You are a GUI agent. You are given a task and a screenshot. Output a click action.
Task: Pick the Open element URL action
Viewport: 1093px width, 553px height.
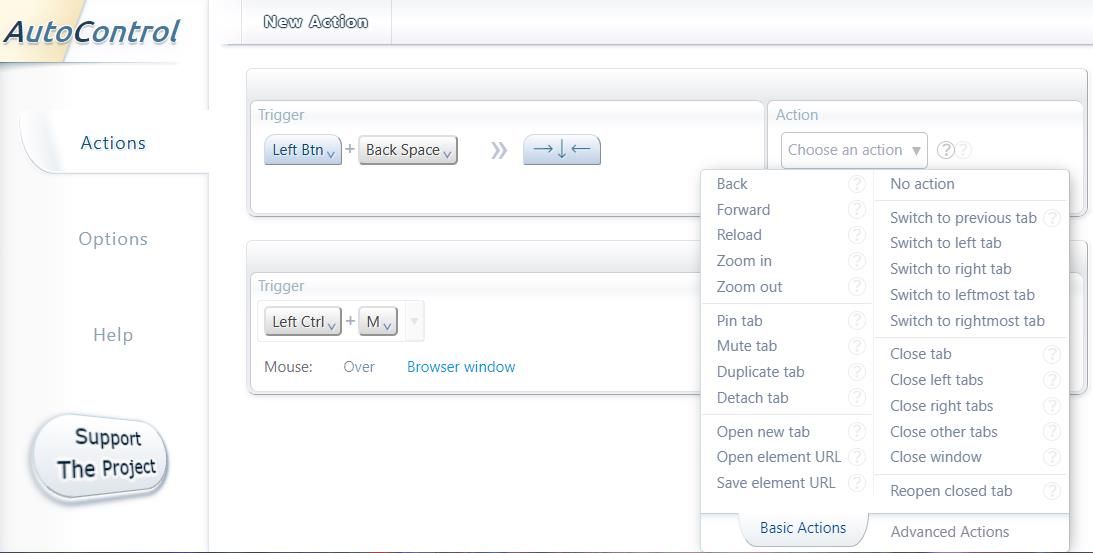point(779,457)
